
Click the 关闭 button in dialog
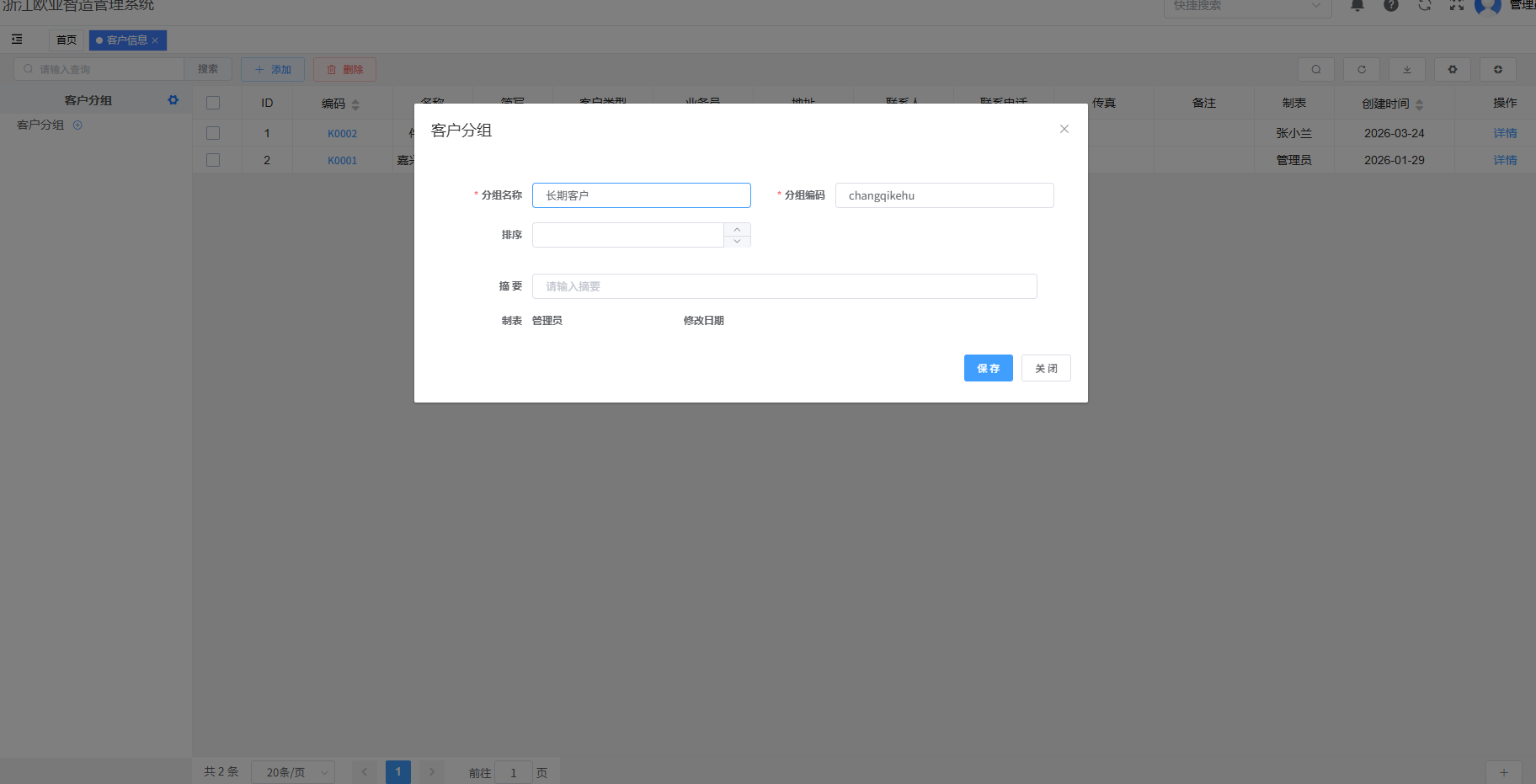point(1045,368)
